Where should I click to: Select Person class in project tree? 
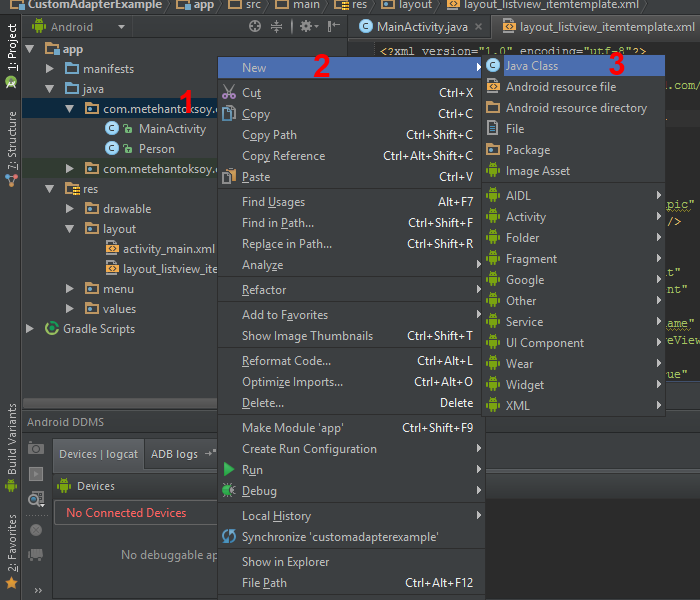click(x=157, y=149)
